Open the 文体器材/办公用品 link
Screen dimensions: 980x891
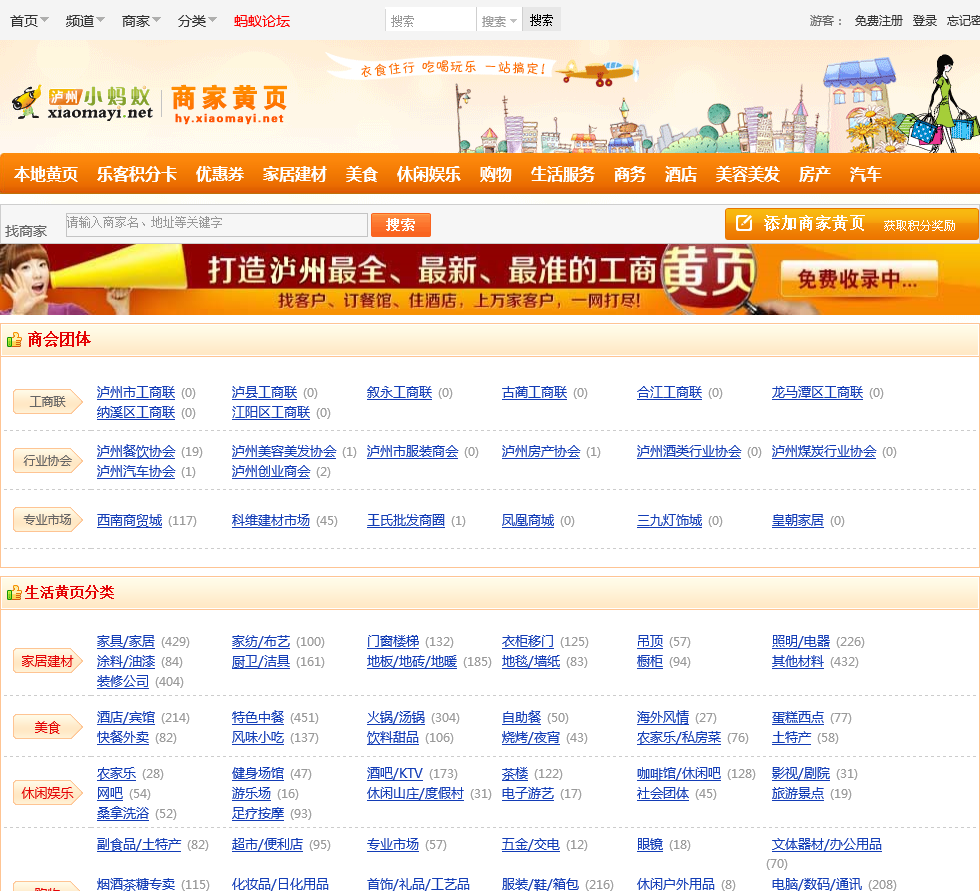[x=826, y=845]
